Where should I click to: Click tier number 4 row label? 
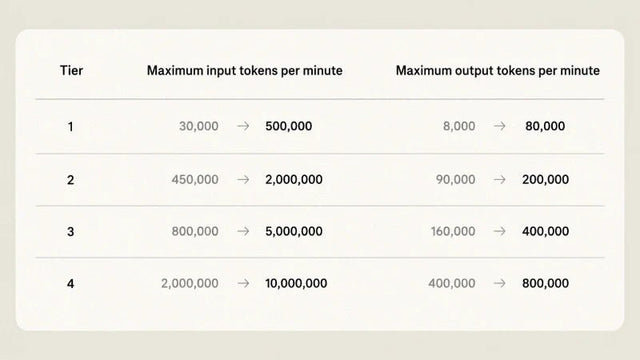[x=71, y=283]
